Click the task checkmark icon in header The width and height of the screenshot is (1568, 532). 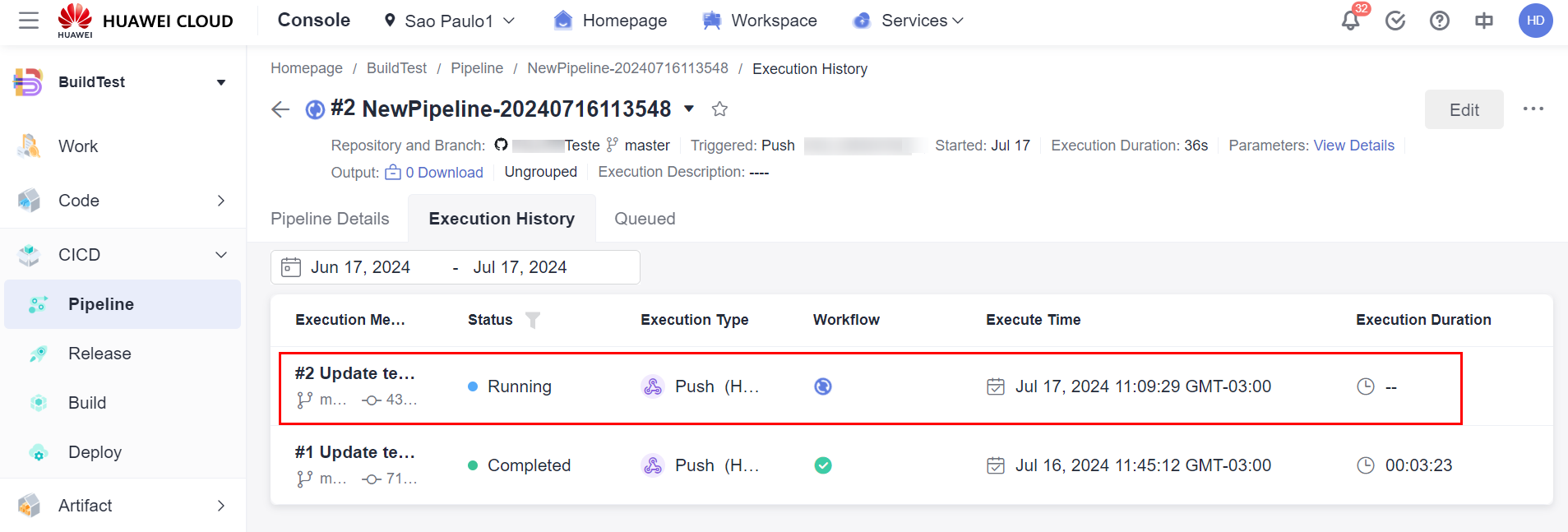point(1395,21)
